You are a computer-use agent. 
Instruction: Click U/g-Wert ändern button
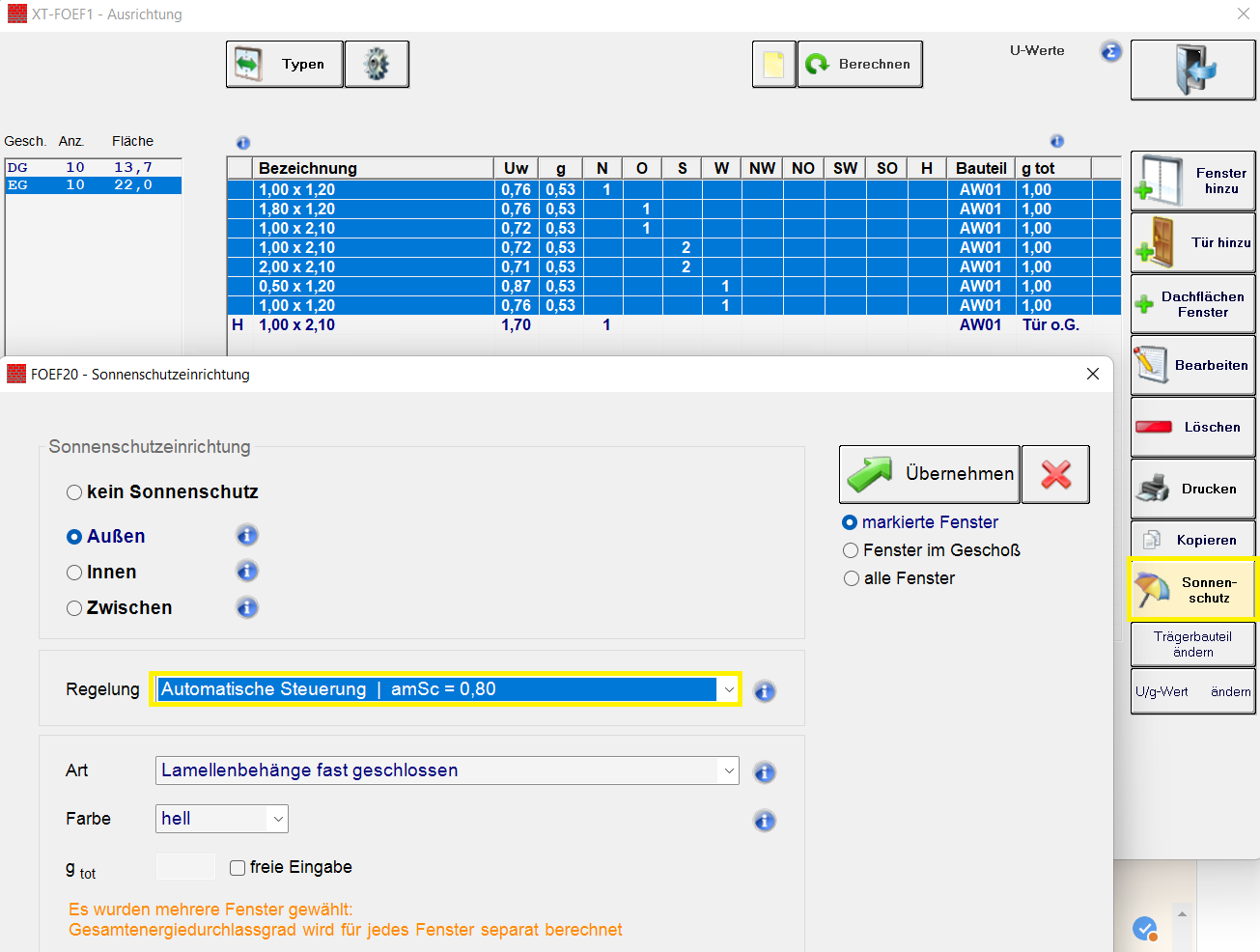tap(1193, 691)
